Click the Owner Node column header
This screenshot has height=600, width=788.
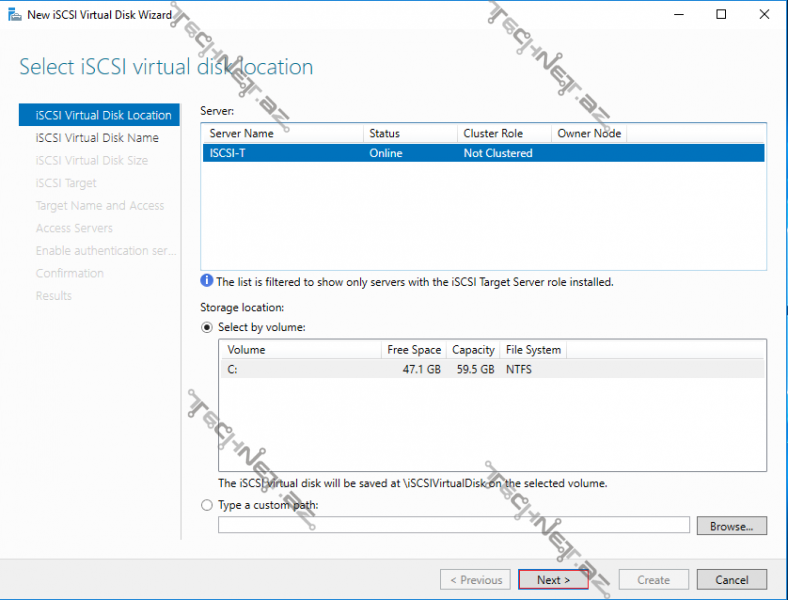coord(588,133)
